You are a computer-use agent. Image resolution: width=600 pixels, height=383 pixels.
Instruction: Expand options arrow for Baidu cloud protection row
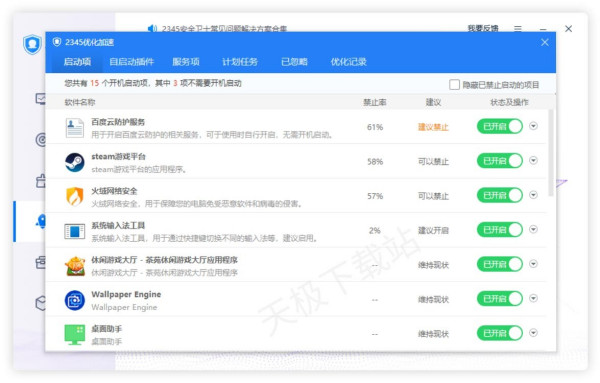533,126
